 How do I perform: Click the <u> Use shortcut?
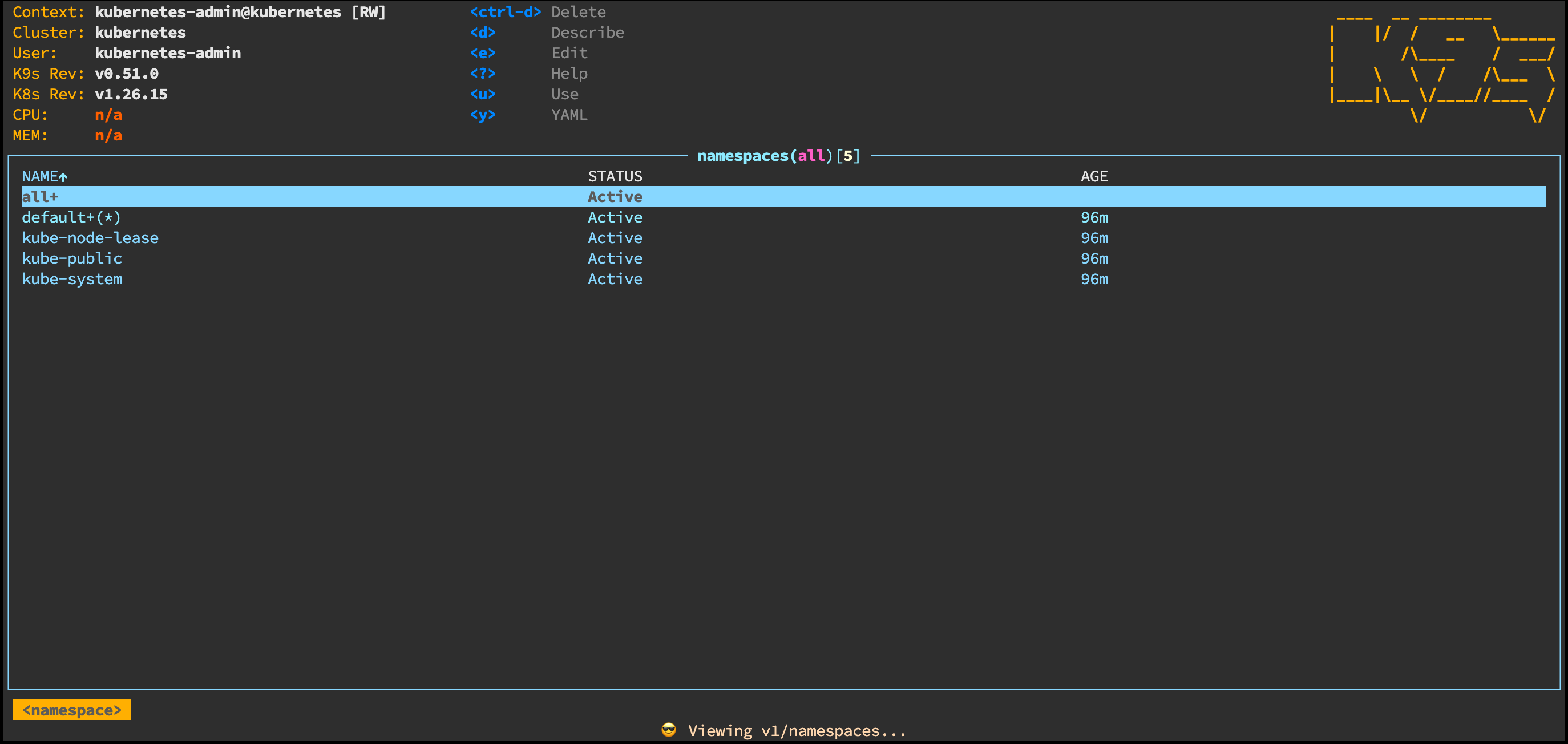click(x=524, y=94)
